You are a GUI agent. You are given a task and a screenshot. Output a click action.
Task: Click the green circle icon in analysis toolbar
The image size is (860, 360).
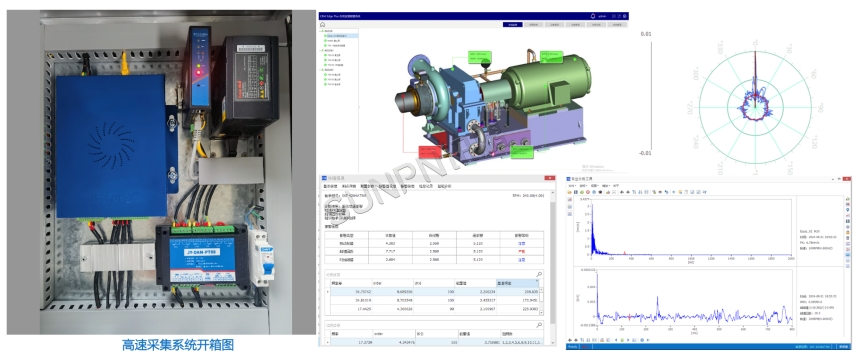[582, 192]
